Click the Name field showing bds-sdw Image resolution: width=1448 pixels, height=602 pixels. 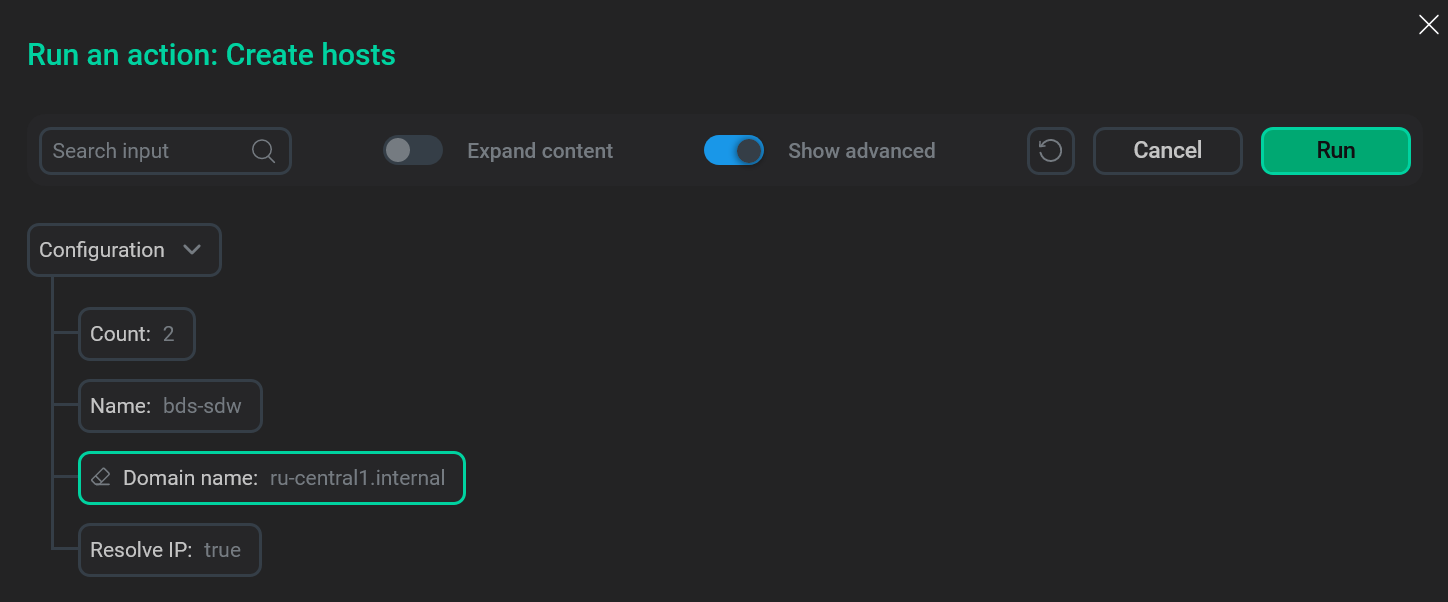click(169, 405)
